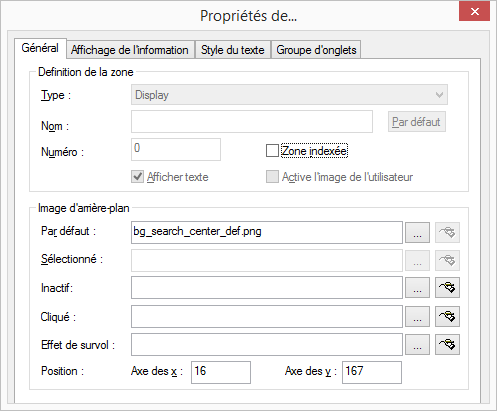Browse for Effet de survol image

417,345
